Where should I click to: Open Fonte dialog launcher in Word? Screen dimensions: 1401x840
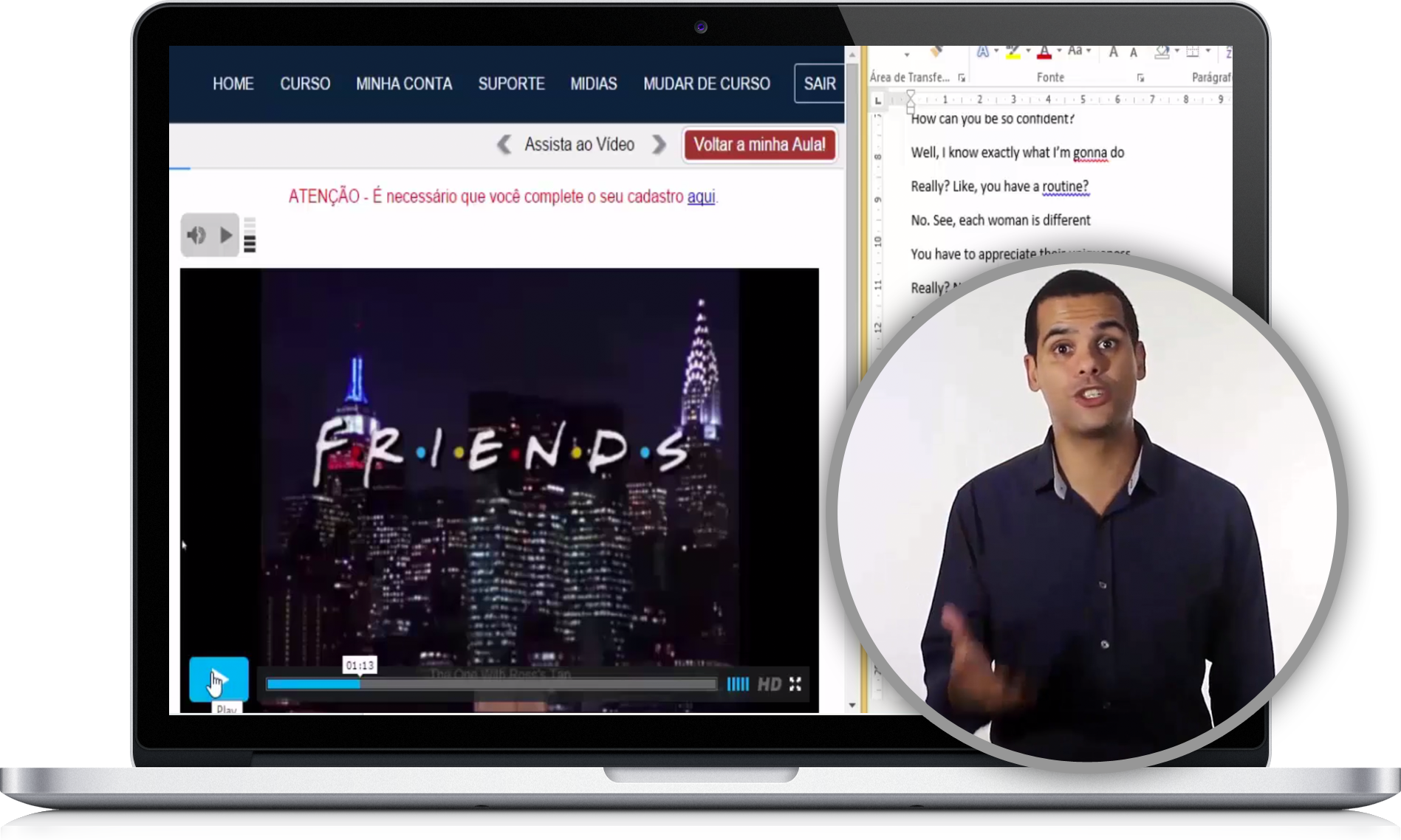click(1141, 78)
